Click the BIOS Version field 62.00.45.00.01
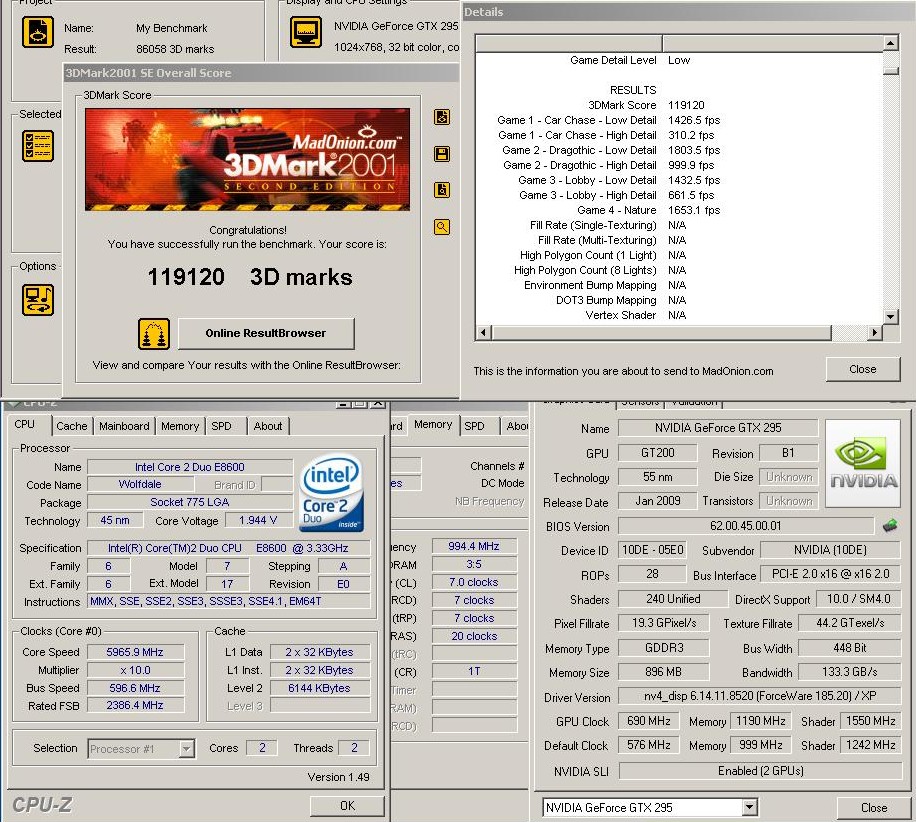Image resolution: width=916 pixels, height=822 pixels. click(746, 526)
